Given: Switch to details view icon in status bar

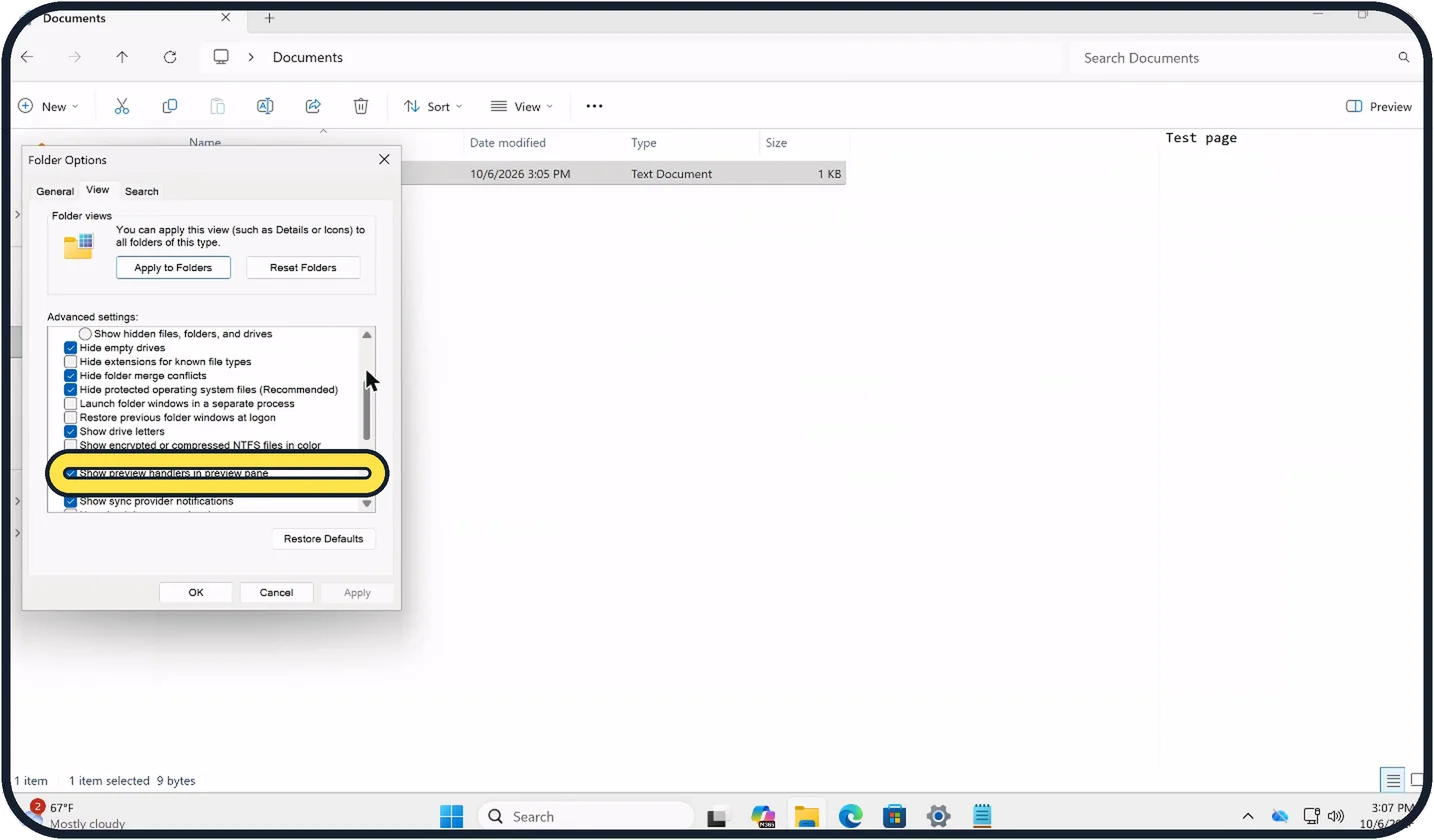Looking at the screenshot, I should pyautogui.click(x=1391, y=780).
